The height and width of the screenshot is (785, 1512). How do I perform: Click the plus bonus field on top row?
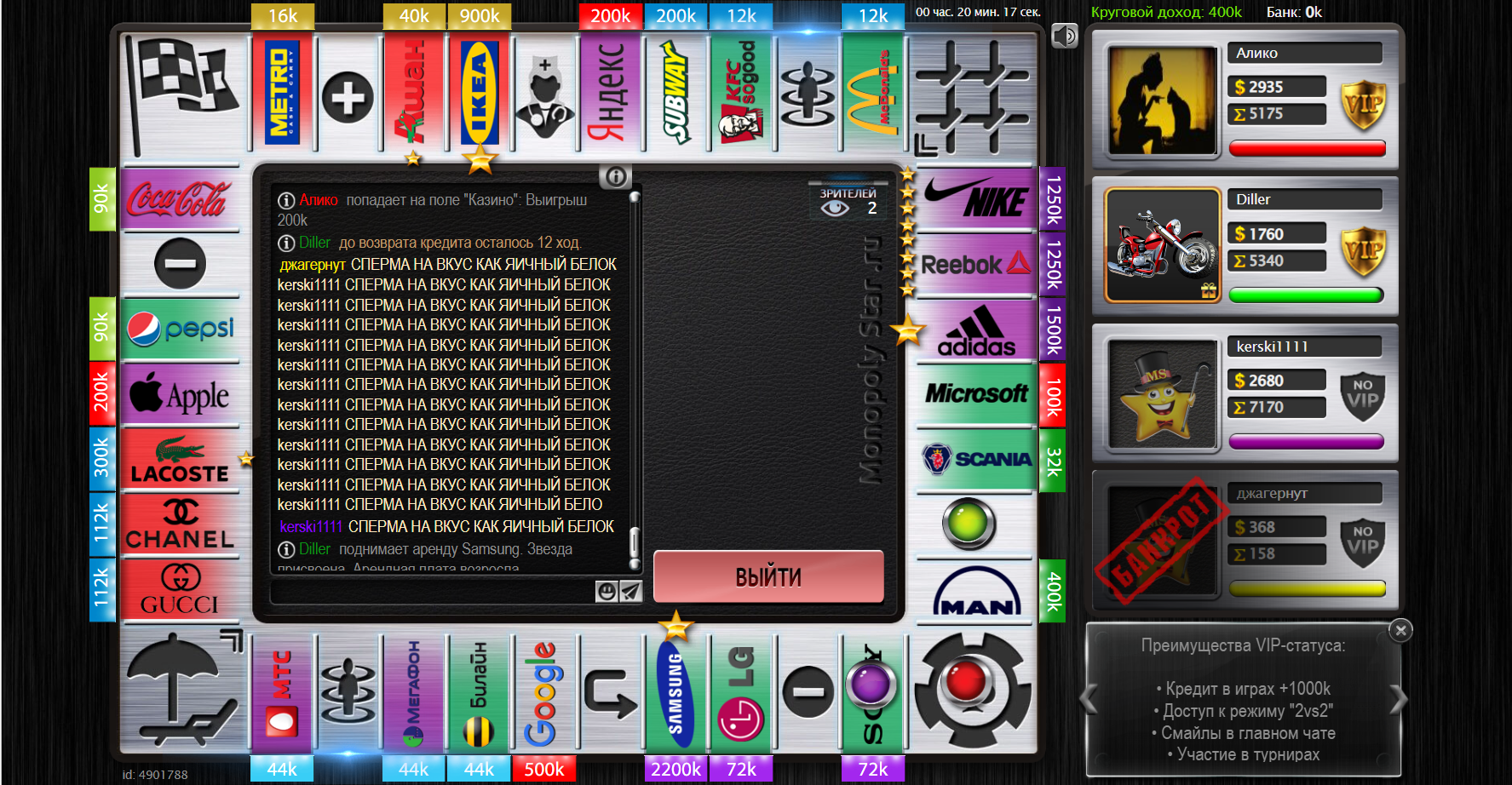click(x=348, y=96)
